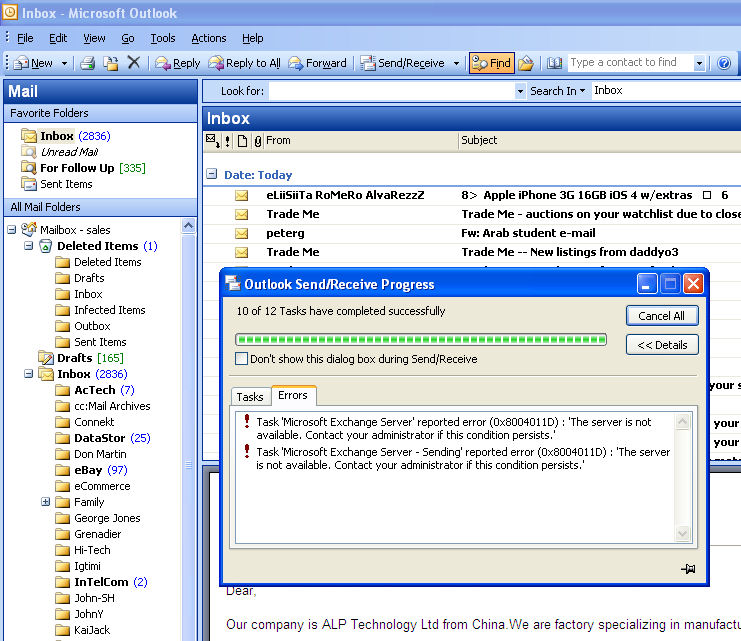Open the Actions menu

(x=208, y=38)
